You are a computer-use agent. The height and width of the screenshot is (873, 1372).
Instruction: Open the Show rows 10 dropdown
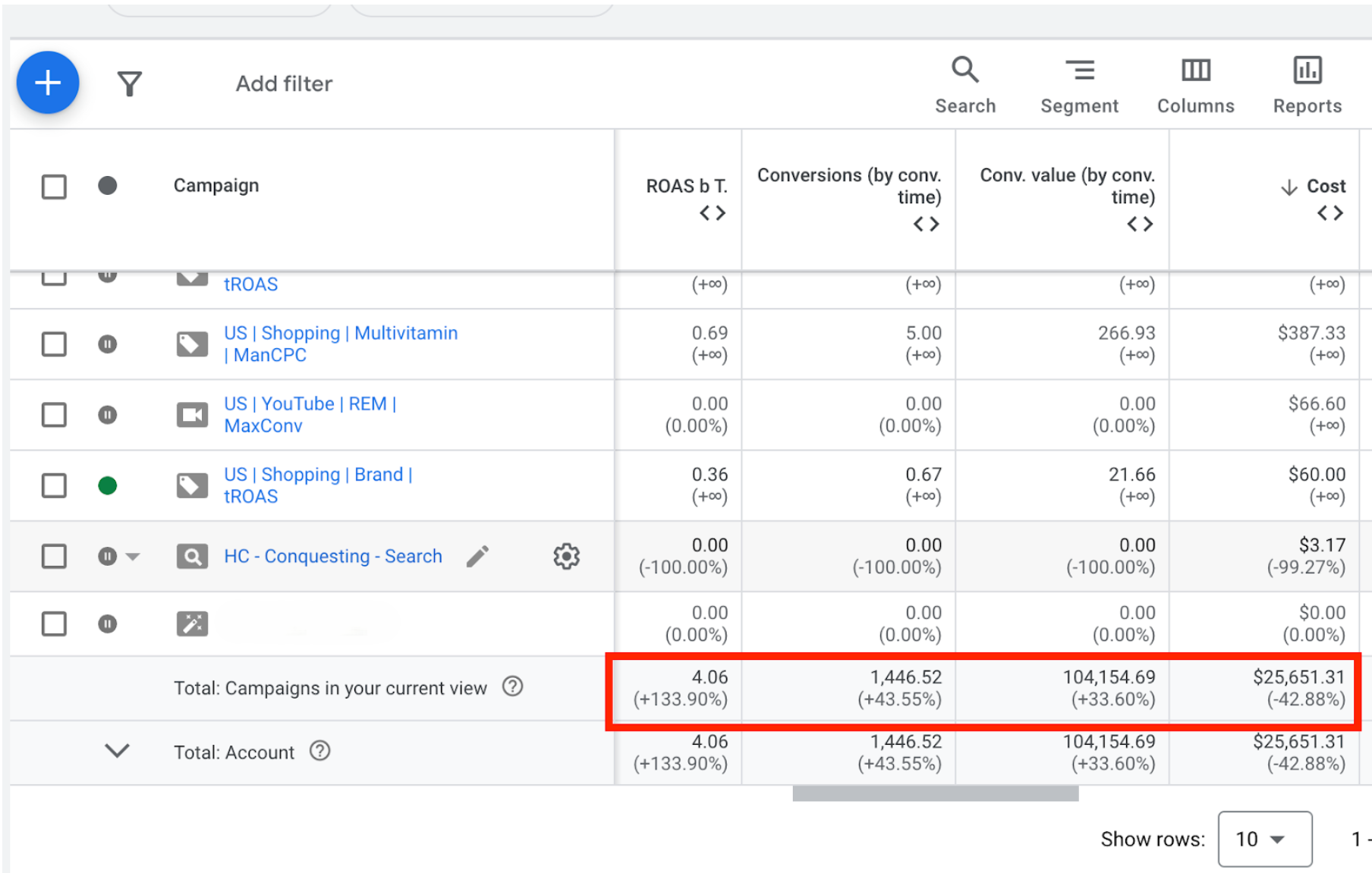(x=1263, y=839)
